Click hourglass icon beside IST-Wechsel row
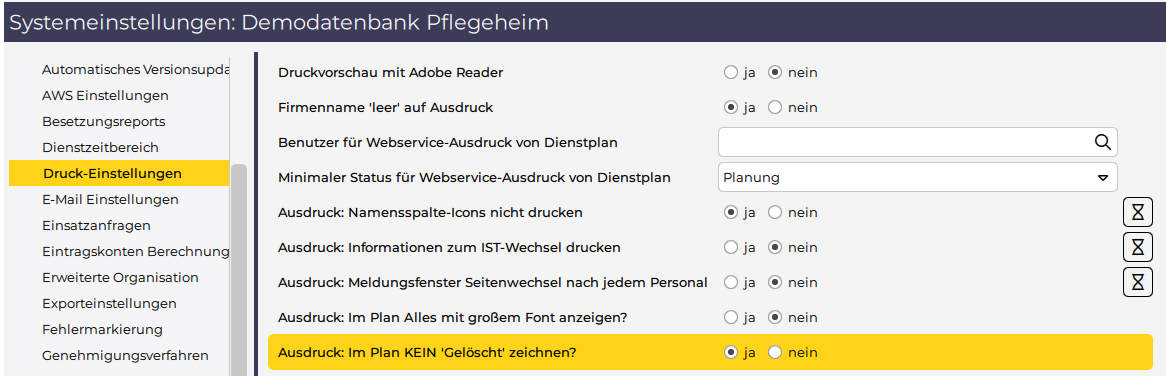 [1138, 247]
